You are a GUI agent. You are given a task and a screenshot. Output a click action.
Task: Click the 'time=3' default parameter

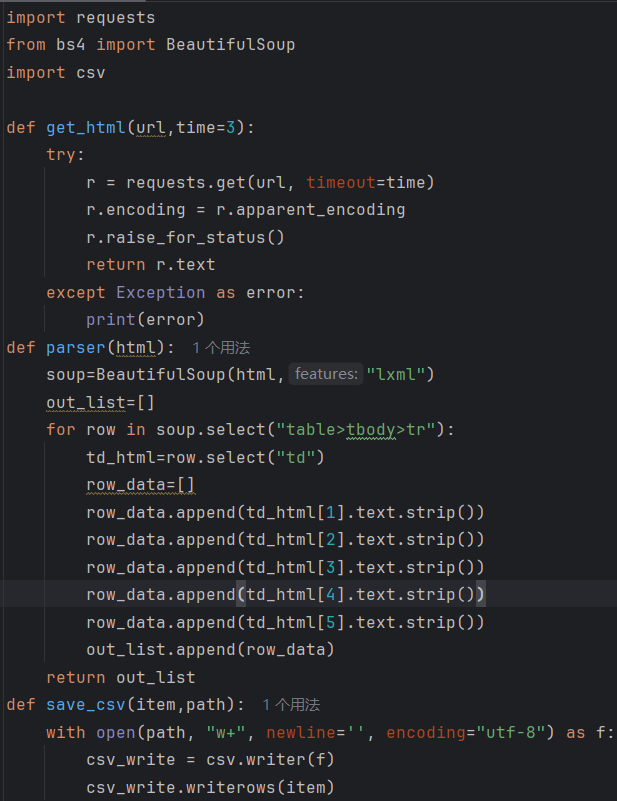[x=205, y=127]
